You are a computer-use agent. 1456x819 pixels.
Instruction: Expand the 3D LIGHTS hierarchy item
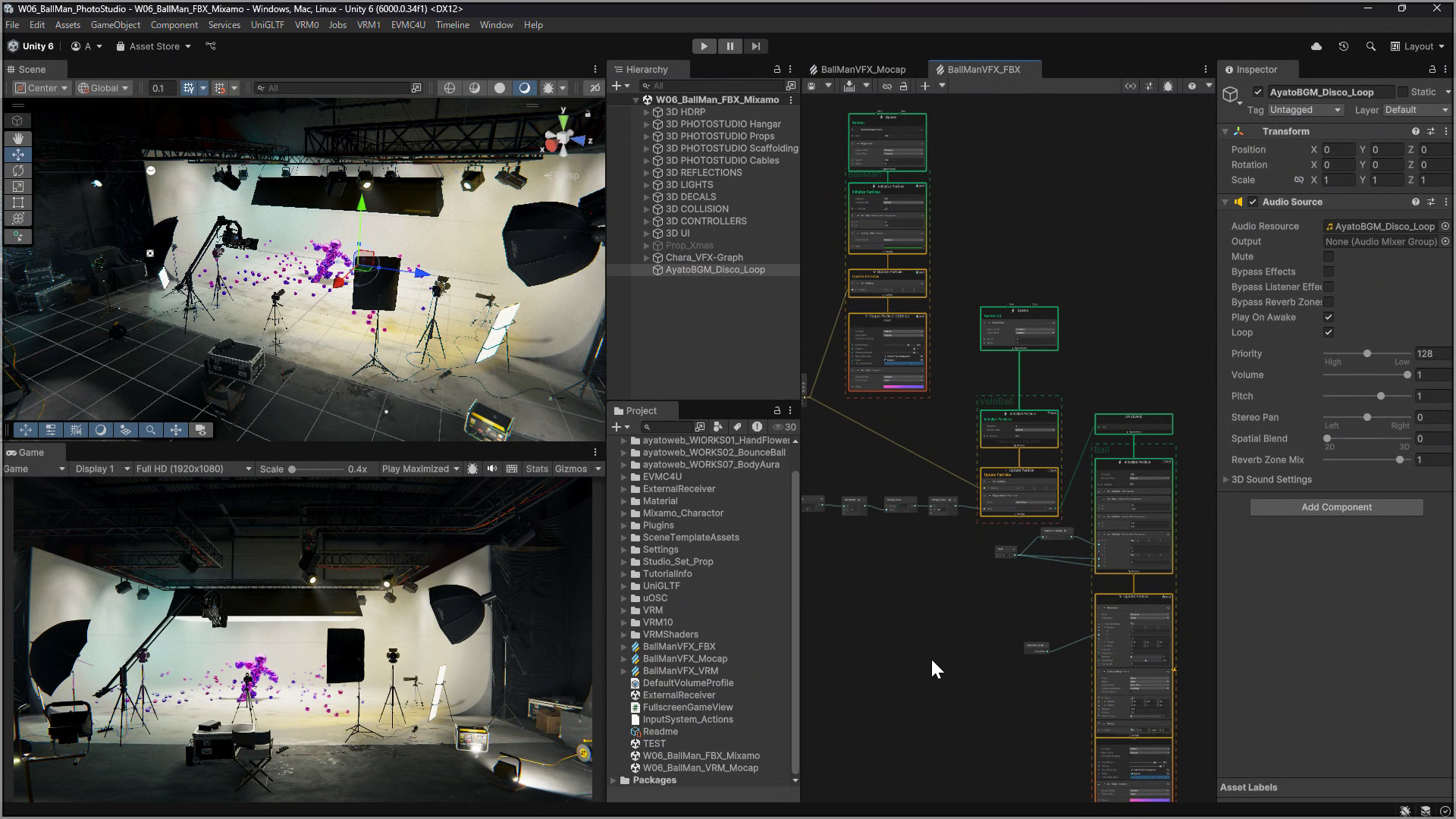point(647,184)
